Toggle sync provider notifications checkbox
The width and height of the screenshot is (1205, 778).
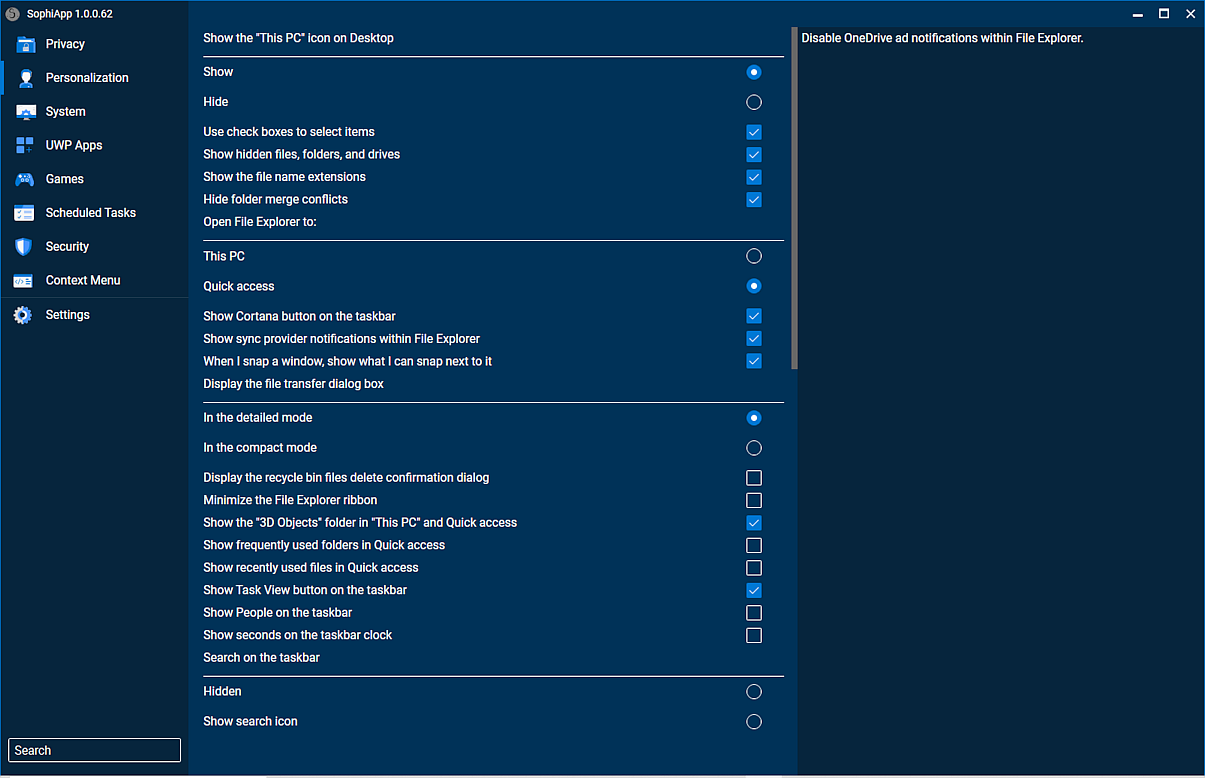tap(754, 339)
